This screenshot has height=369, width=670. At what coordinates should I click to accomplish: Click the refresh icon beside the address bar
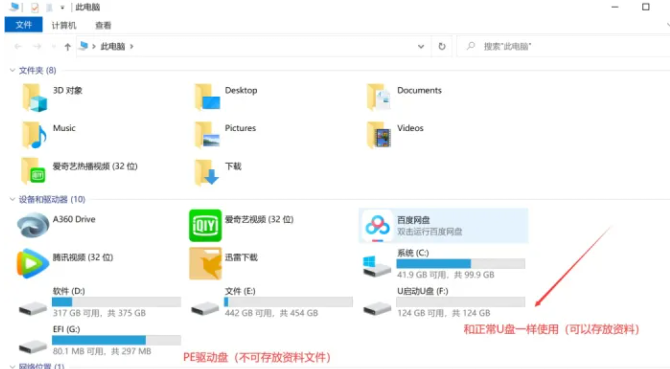pyautogui.click(x=442, y=46)
